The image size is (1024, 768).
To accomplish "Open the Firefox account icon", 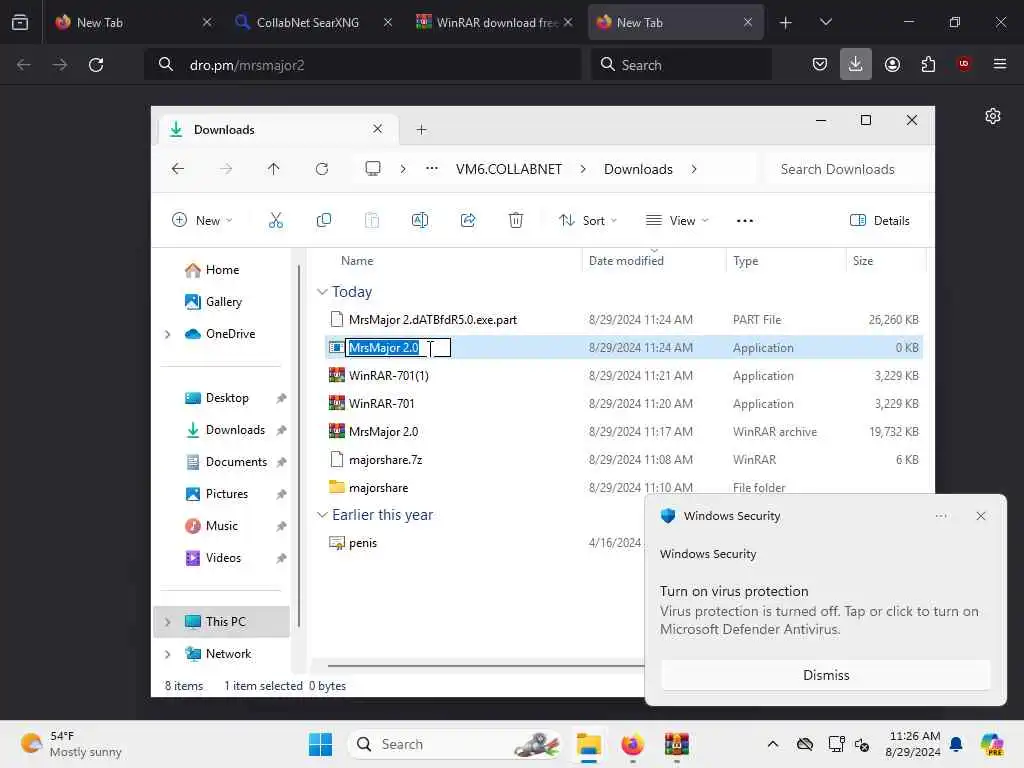I will pyautogui.click(x=892, y=64).
